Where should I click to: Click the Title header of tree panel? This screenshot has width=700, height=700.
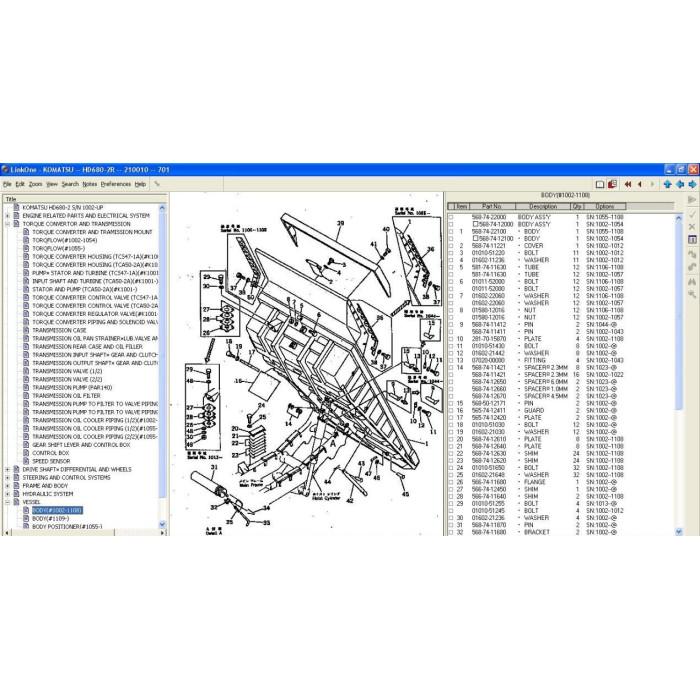(85, 199)
